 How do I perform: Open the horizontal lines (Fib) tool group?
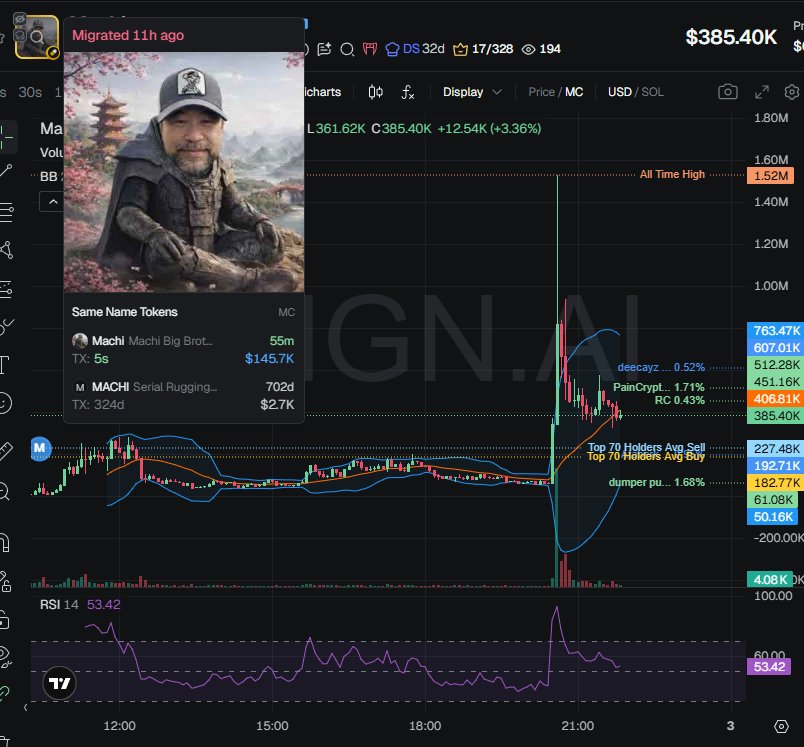click(x=6, y=212)
